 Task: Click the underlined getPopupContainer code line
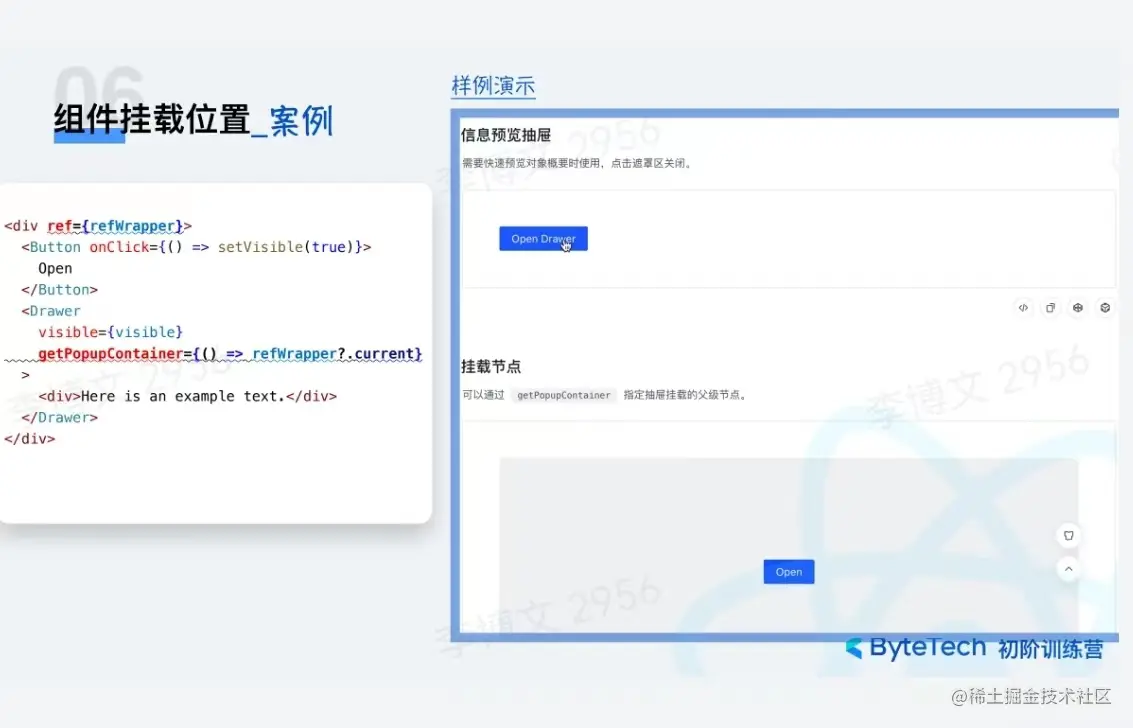tap(230, 354)
